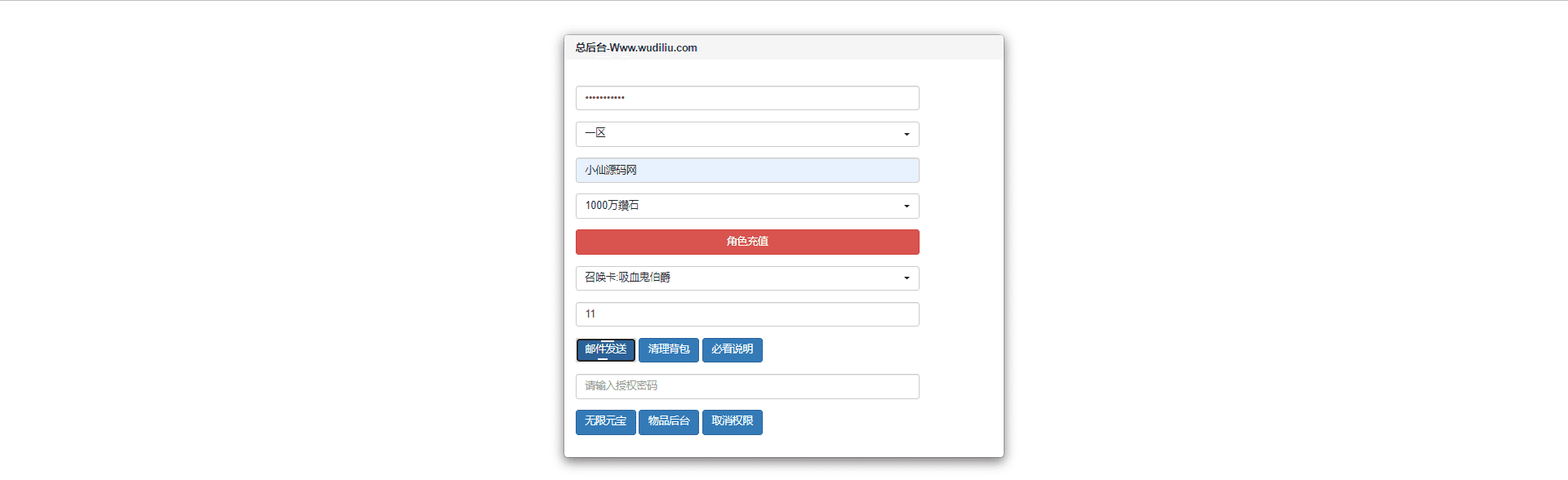Open the 1000万钻石 recharge amount dropdown
1568x480 pixels.
(x=747, y=206)
